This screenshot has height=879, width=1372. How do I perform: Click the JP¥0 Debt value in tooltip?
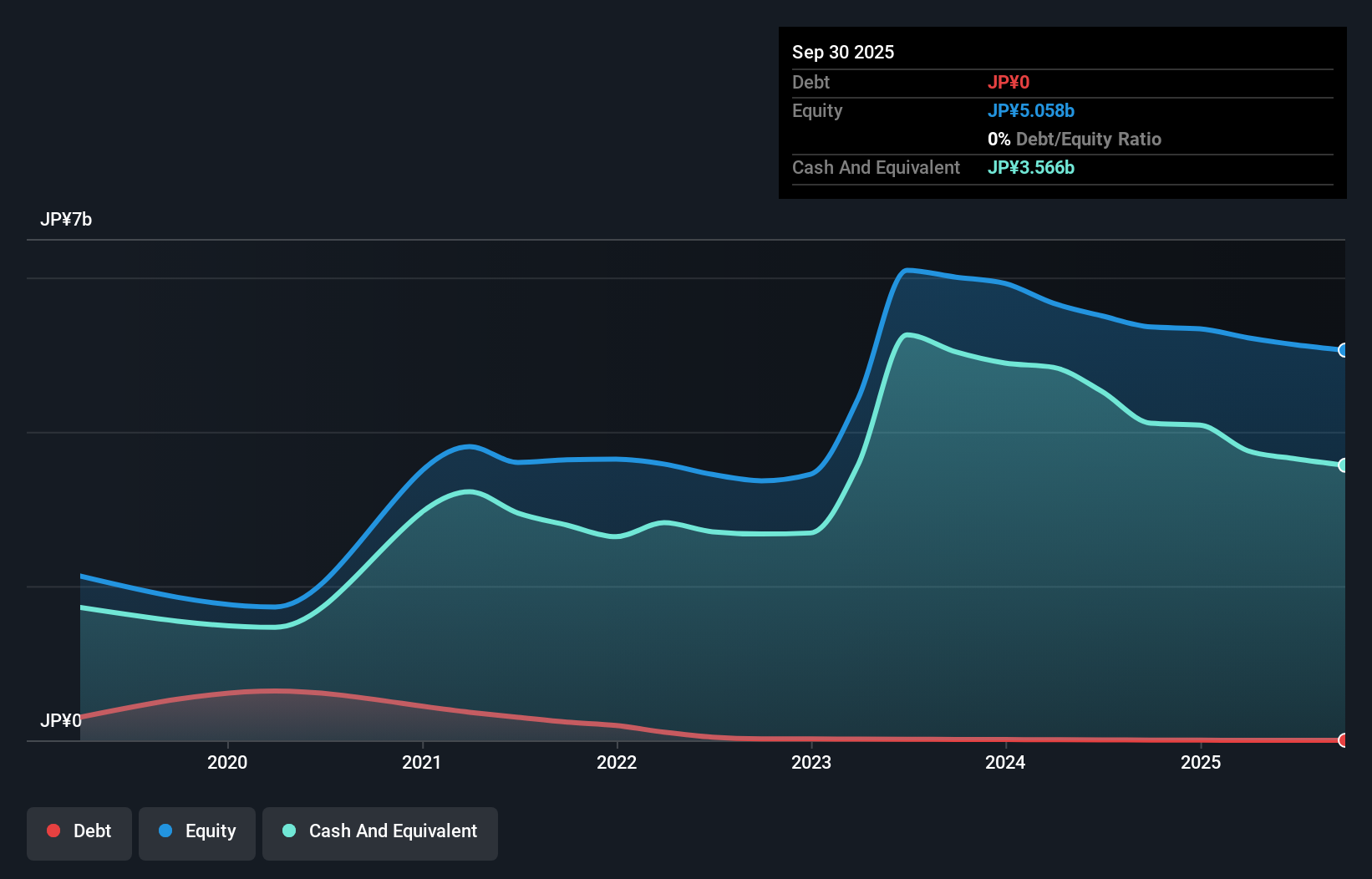tap(1009, 82)
